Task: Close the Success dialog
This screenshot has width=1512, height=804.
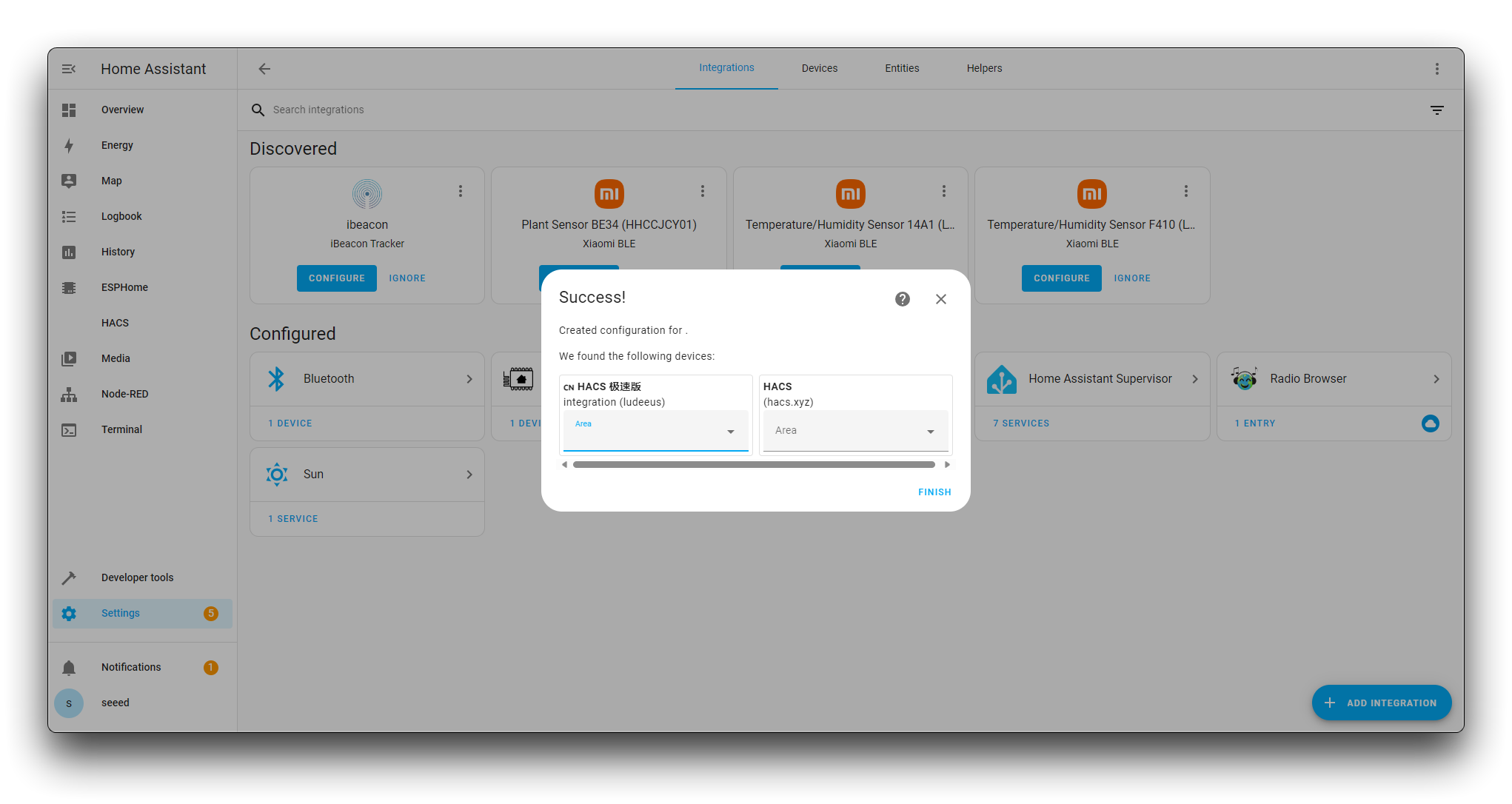Action: click(x=940, y=298)
